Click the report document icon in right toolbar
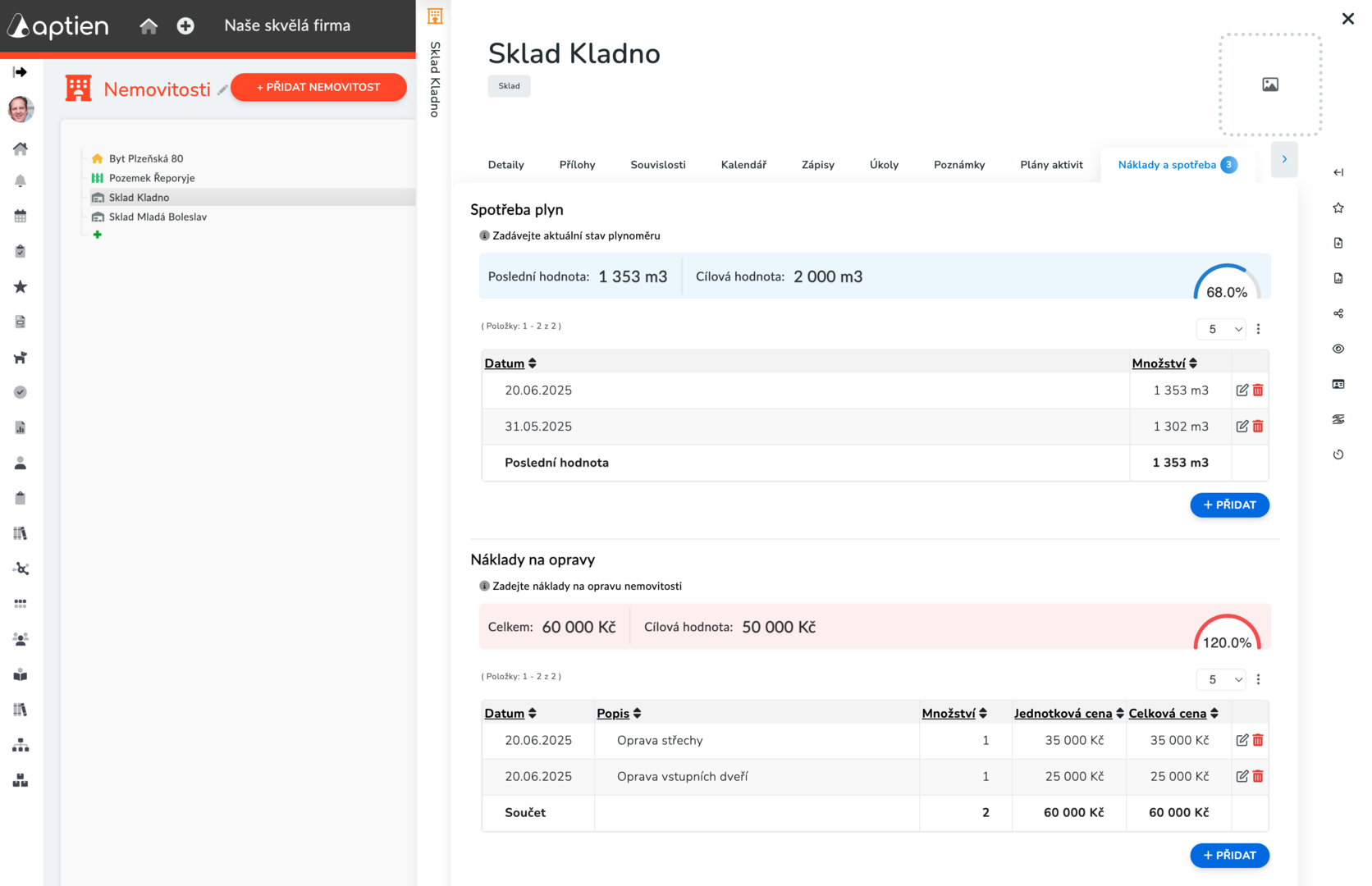 tap(1338, 278)
